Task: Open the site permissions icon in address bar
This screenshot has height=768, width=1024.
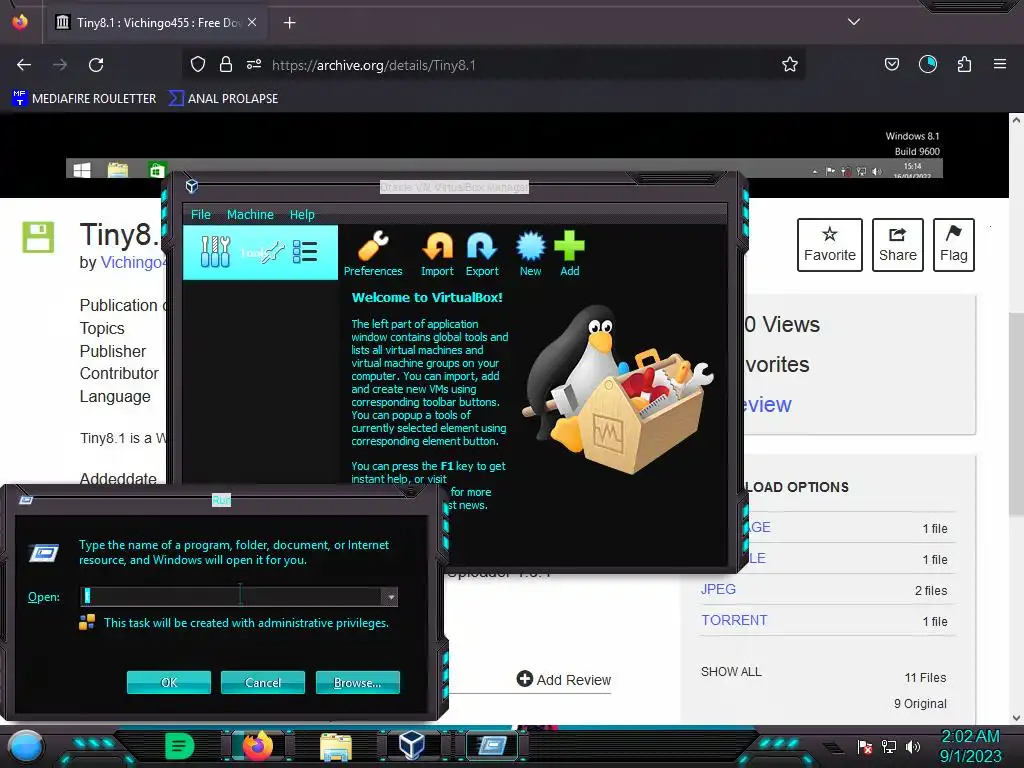Action: (254, 64)
